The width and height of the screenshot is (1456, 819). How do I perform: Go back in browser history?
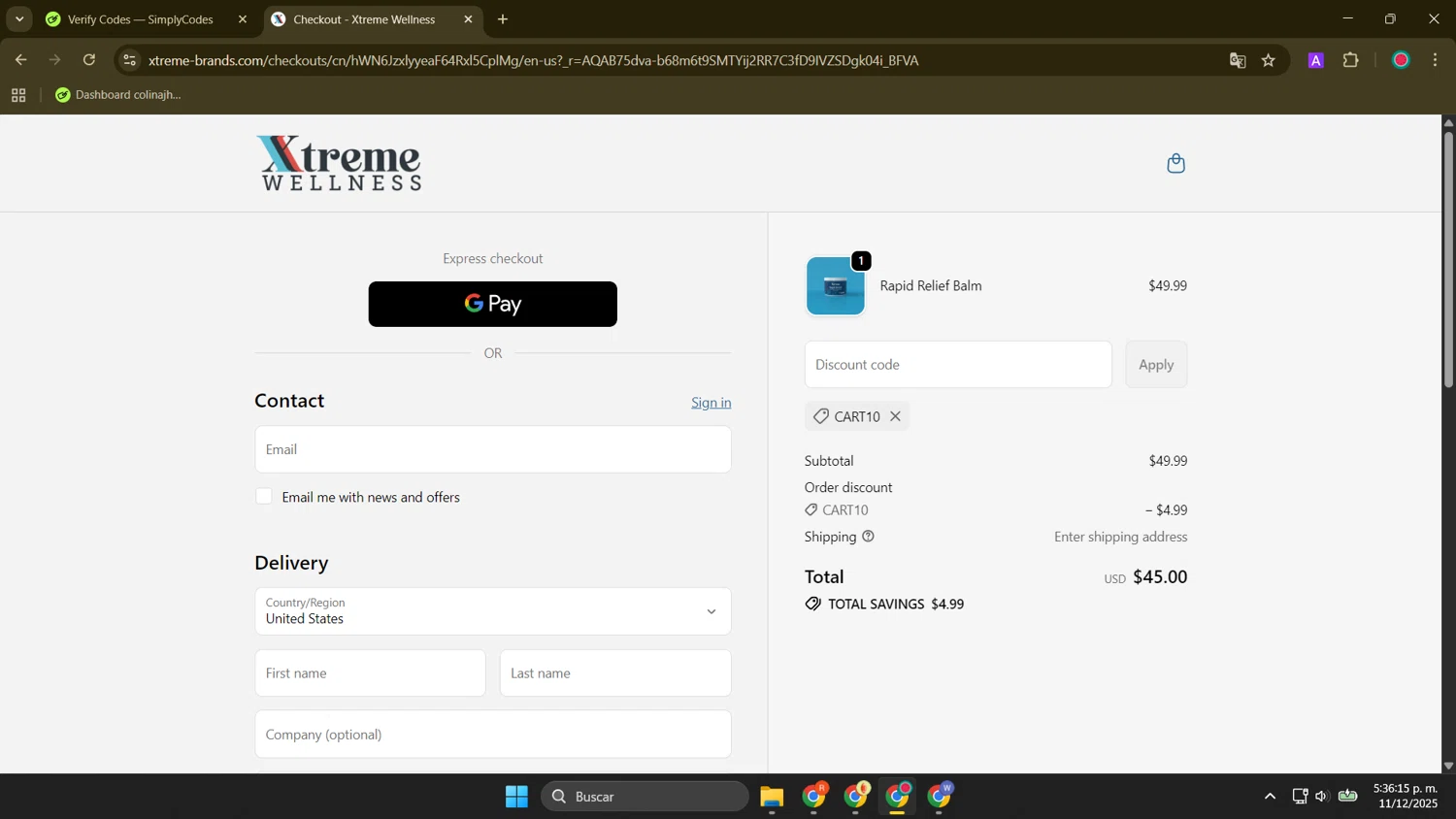(x=20, y=60)
